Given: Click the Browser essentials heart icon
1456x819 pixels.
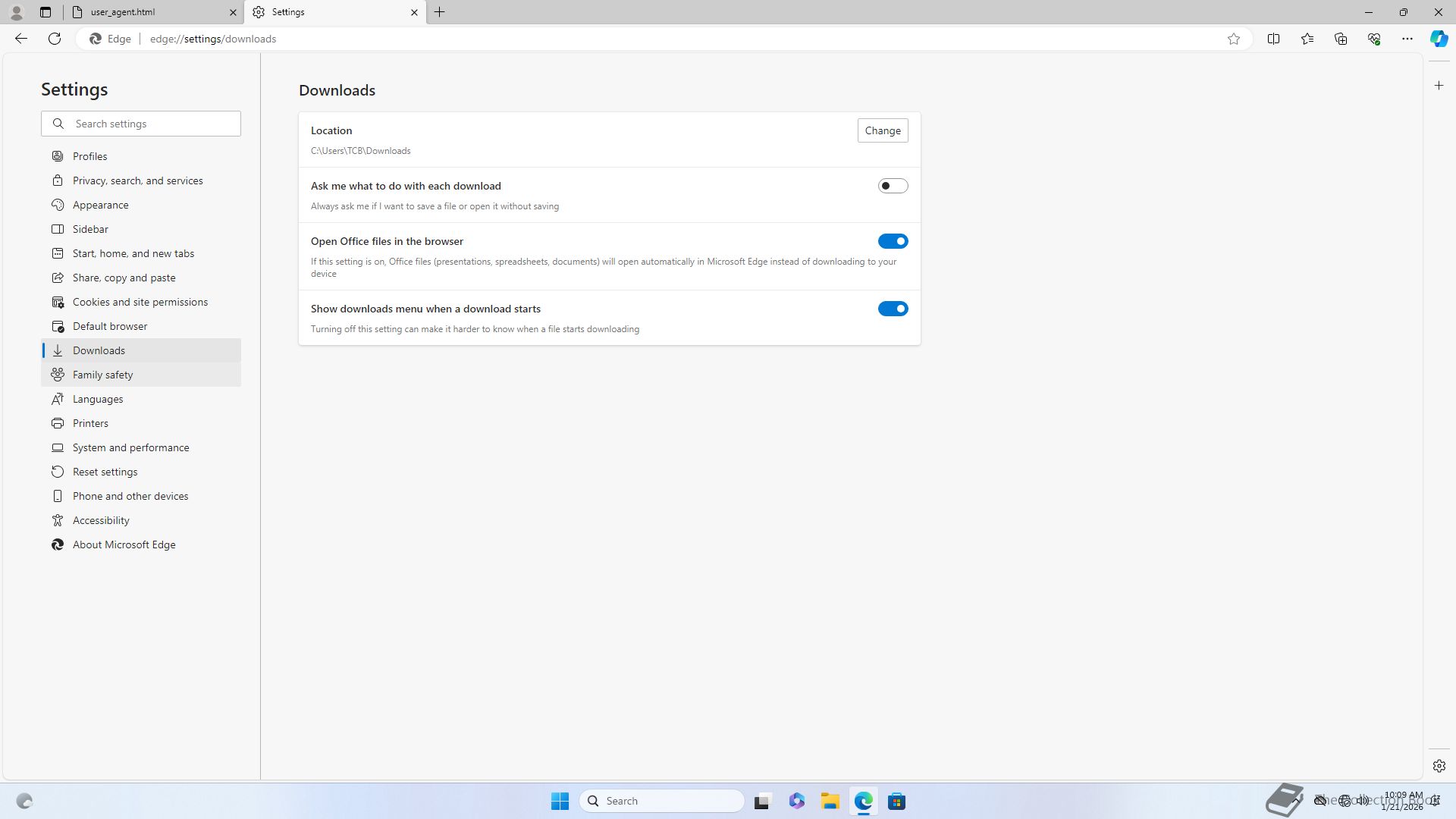Looking at the screenshot, I should point(1373,39).
